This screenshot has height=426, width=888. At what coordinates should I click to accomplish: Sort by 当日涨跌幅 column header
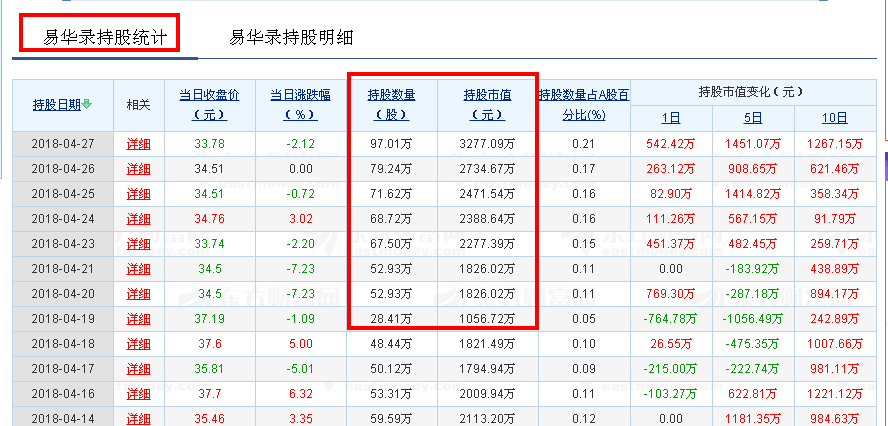pyautogui.click(x=301, y=105)
